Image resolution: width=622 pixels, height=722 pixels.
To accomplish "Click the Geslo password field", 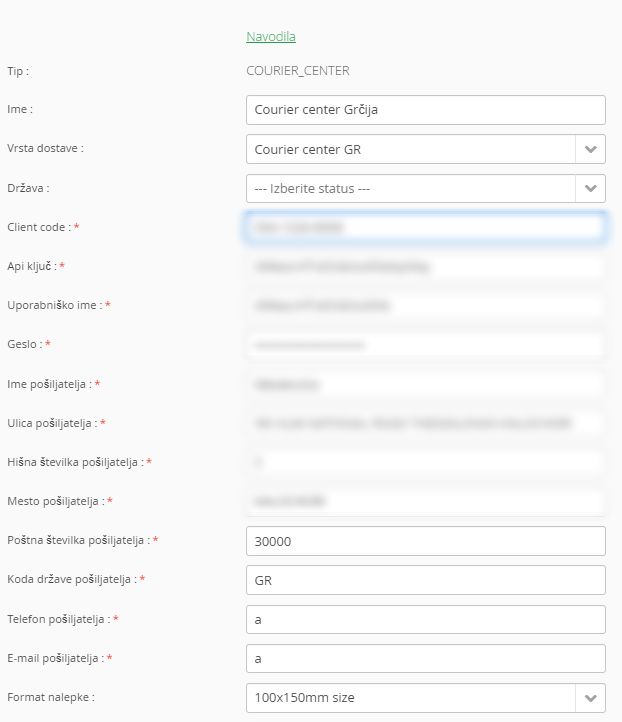I will point(425,345).
